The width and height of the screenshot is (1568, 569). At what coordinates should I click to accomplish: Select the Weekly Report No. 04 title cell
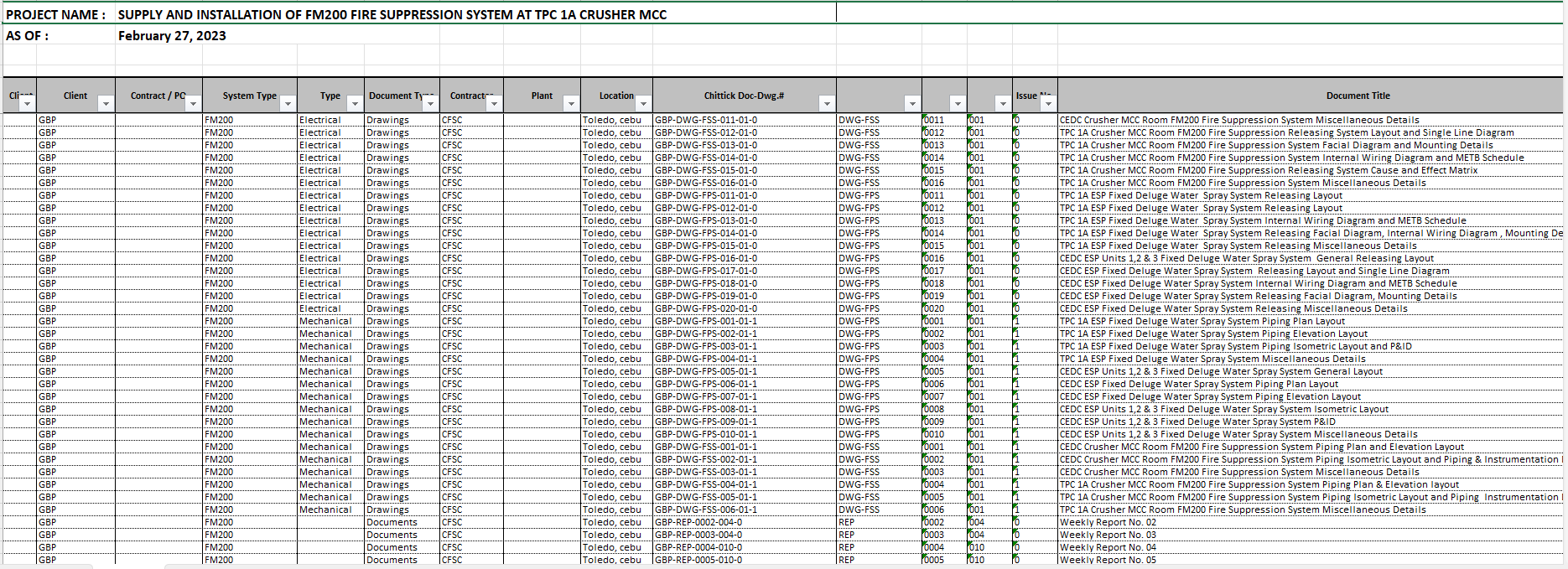pos(1310,547)
